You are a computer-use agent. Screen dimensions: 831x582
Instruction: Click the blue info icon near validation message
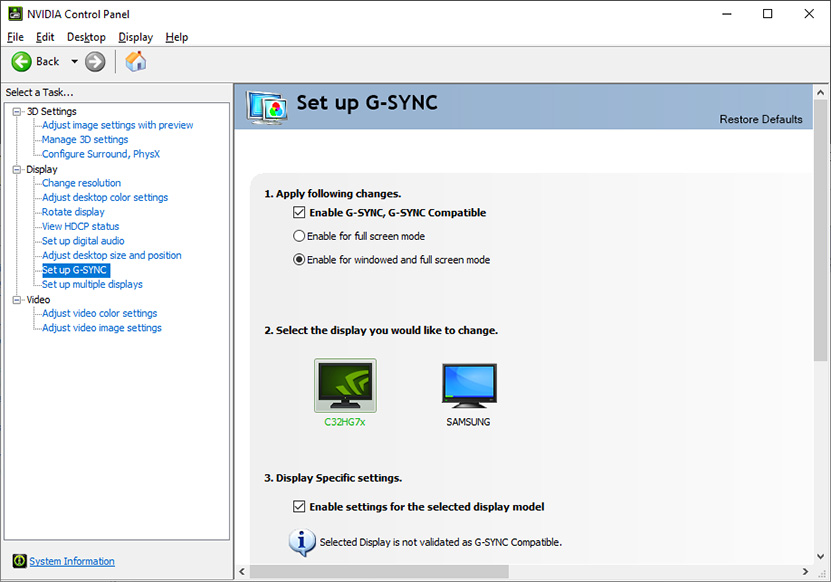[x=302, y=542]
